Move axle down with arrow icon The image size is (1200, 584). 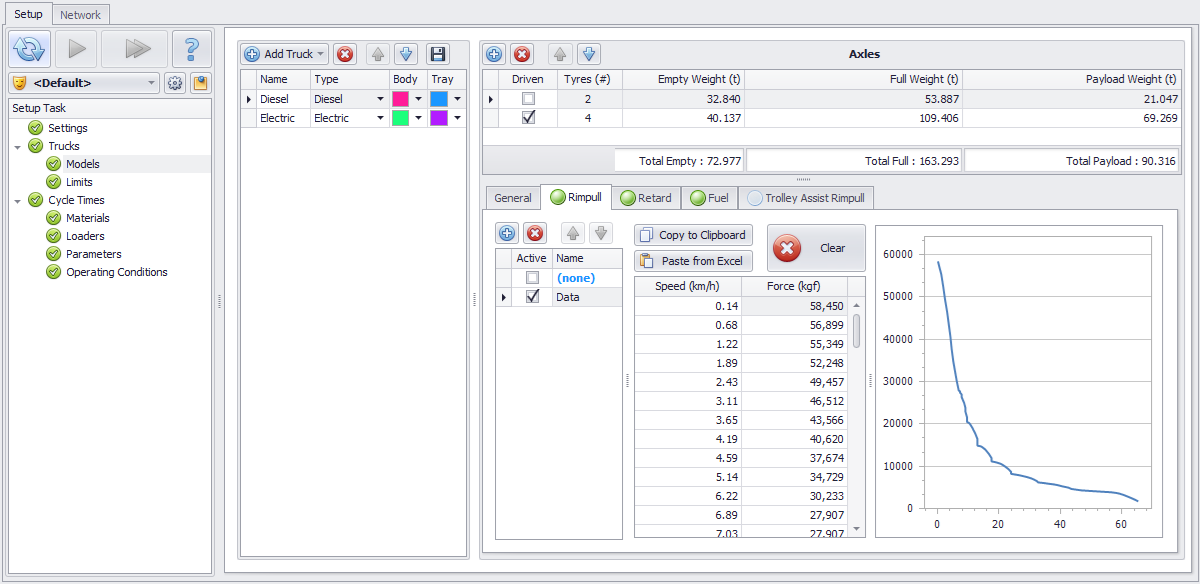tap(589, 54)
